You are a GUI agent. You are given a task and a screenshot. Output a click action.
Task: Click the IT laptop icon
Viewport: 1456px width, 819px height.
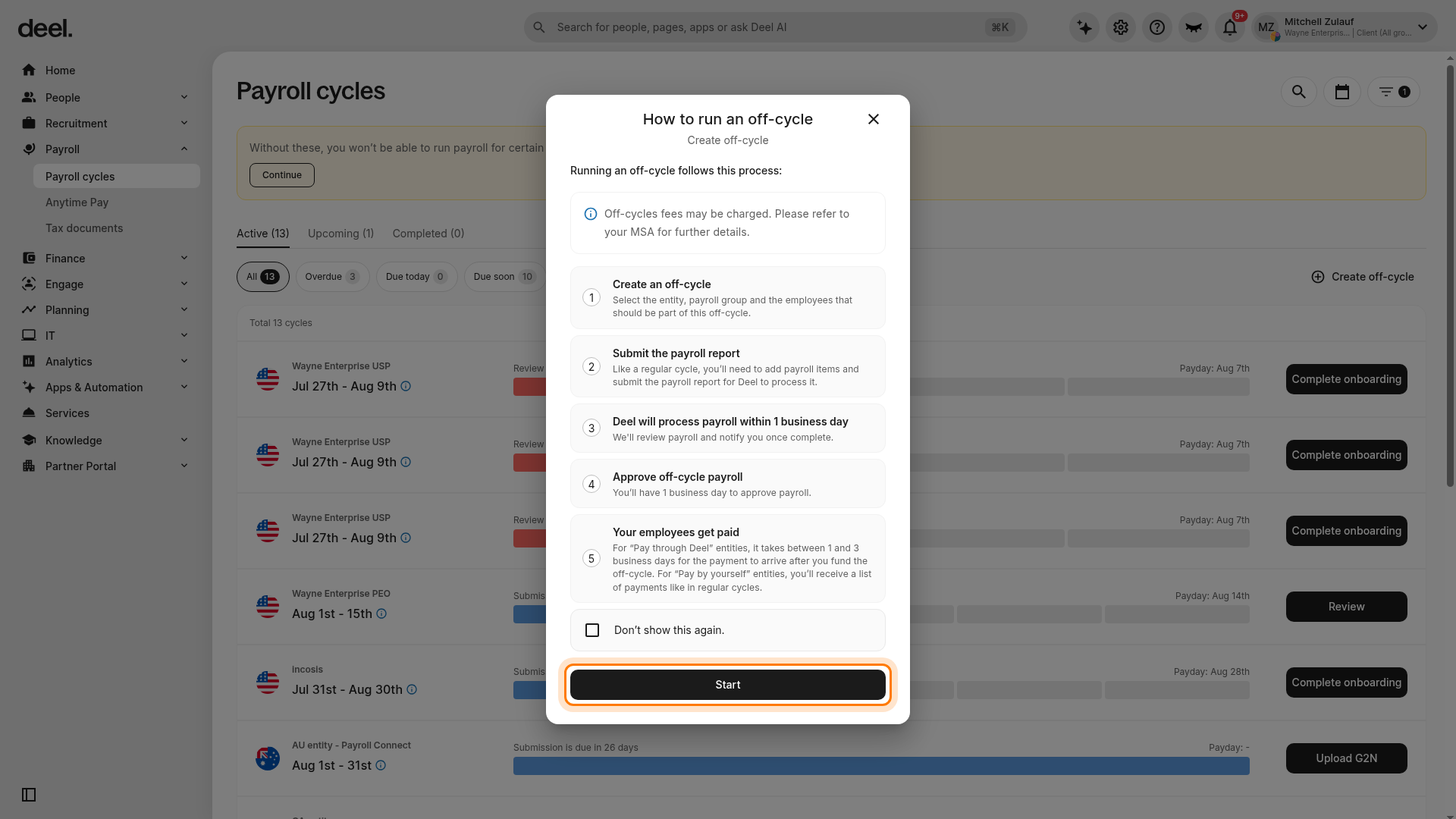(29, 335)
